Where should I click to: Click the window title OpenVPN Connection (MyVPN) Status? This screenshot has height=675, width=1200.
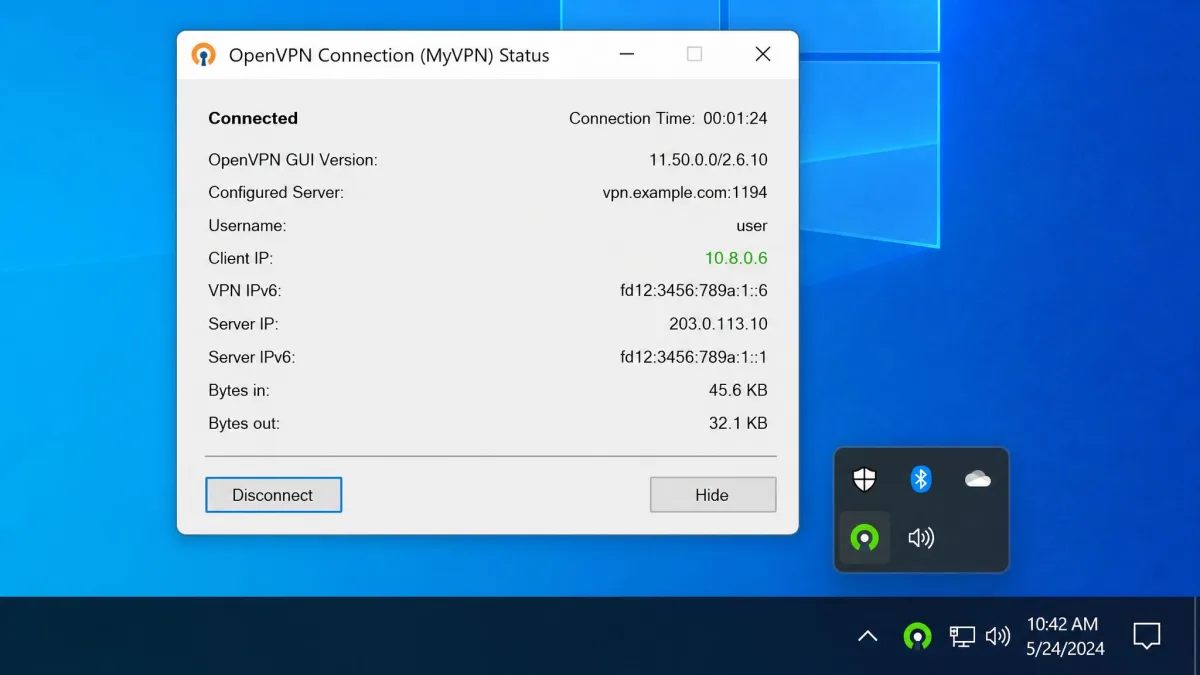point(389,55)
